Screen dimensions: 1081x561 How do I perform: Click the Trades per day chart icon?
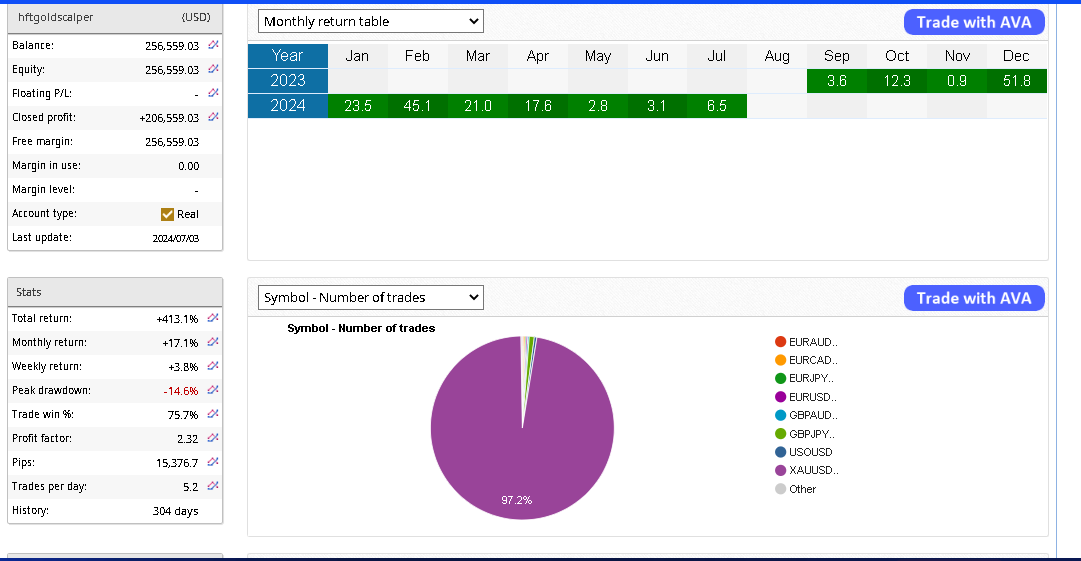click(x=213, y=487)
